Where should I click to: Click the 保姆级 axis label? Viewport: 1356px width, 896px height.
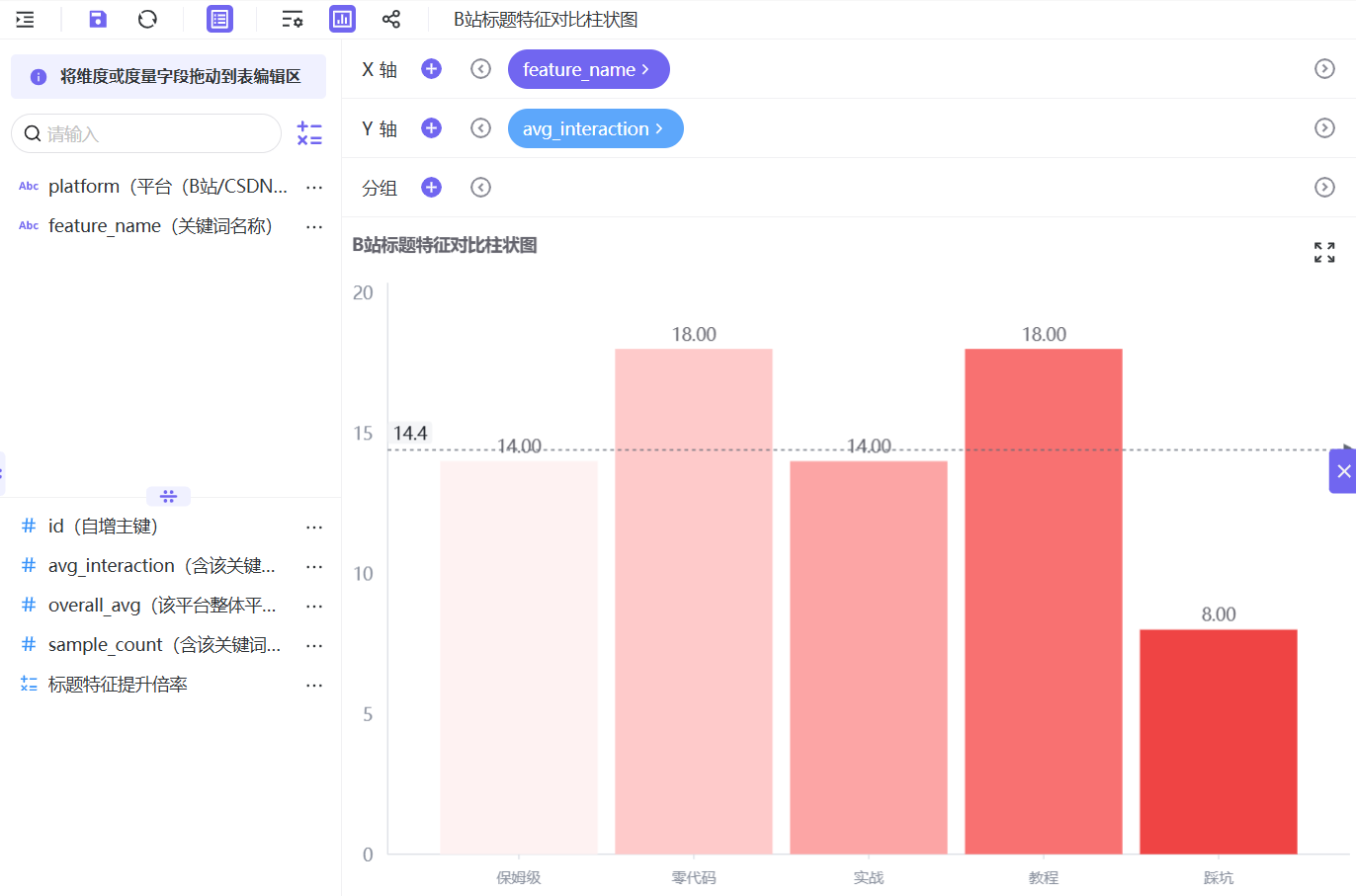click(x=519, y=877)
